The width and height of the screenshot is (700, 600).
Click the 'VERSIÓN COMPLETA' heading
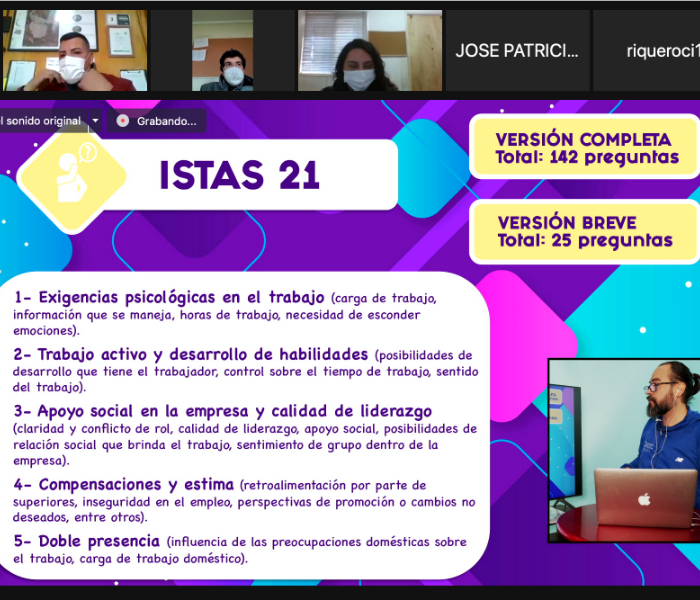tap(583, 139)
